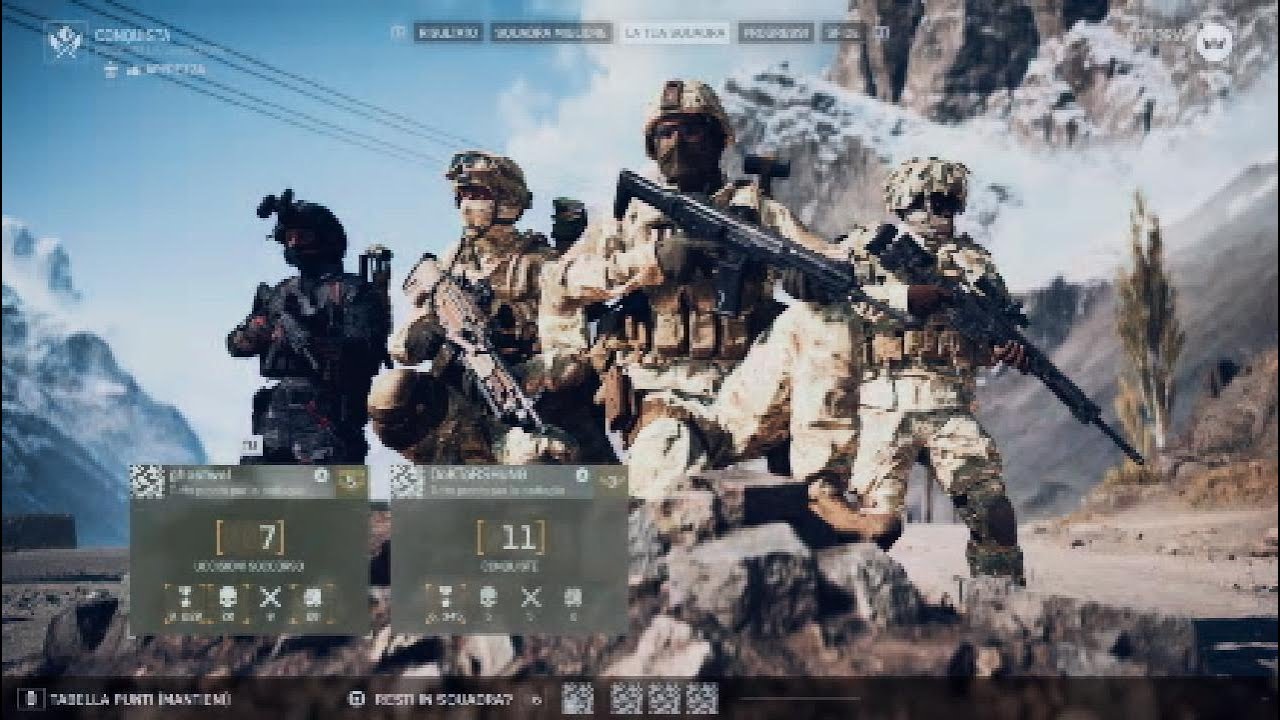1280x720 pixels.
Task: Click Resti in Squadra? prompt
Action: point(446,699)
